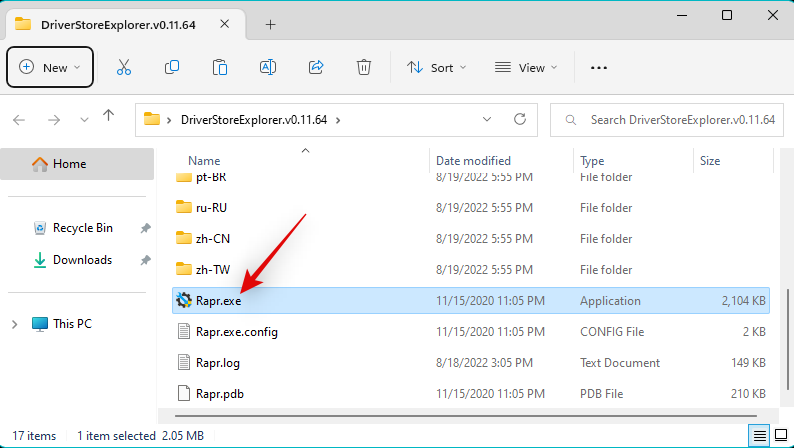This screenshot has height=448, width=794.
Task: Switch to details view in status bar
Action: click(759, 435)
